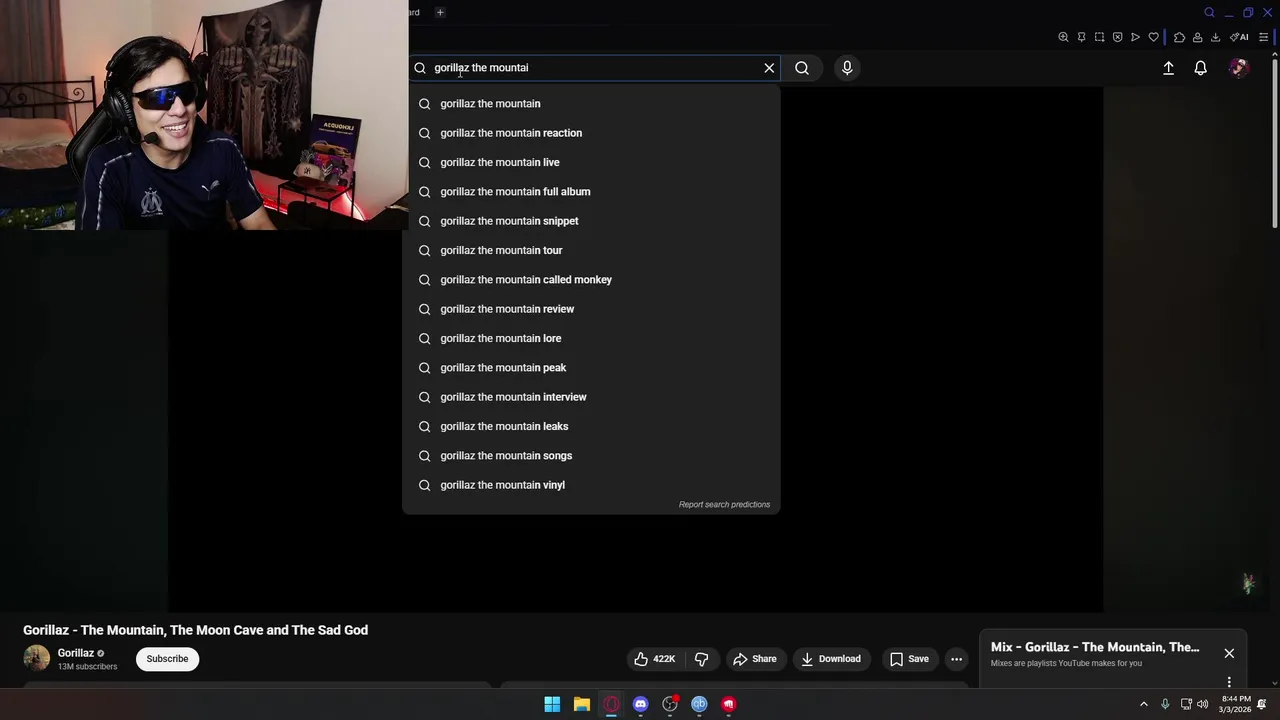Select suggestion 'gorillaz the mountain peak'
Viewport: 1280px width, 720px height.
point(591,368)
